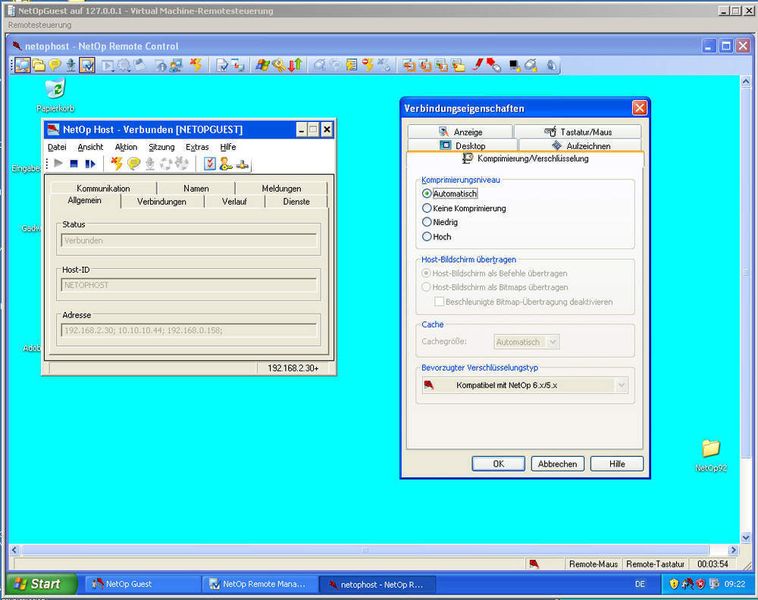
Task: Open the Remotesteuerung menu in outer window
Action: pos(40,25)
